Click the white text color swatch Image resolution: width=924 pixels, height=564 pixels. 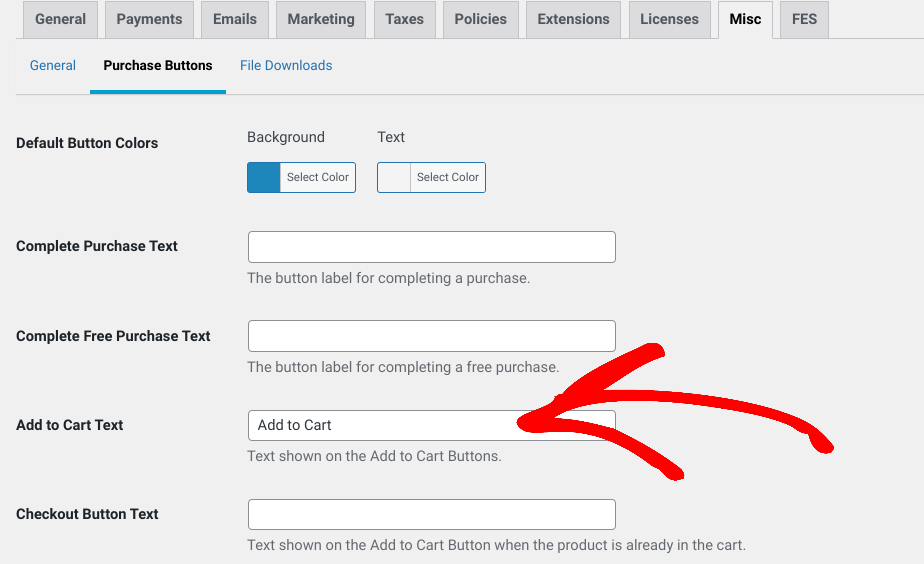pos(394,177)
